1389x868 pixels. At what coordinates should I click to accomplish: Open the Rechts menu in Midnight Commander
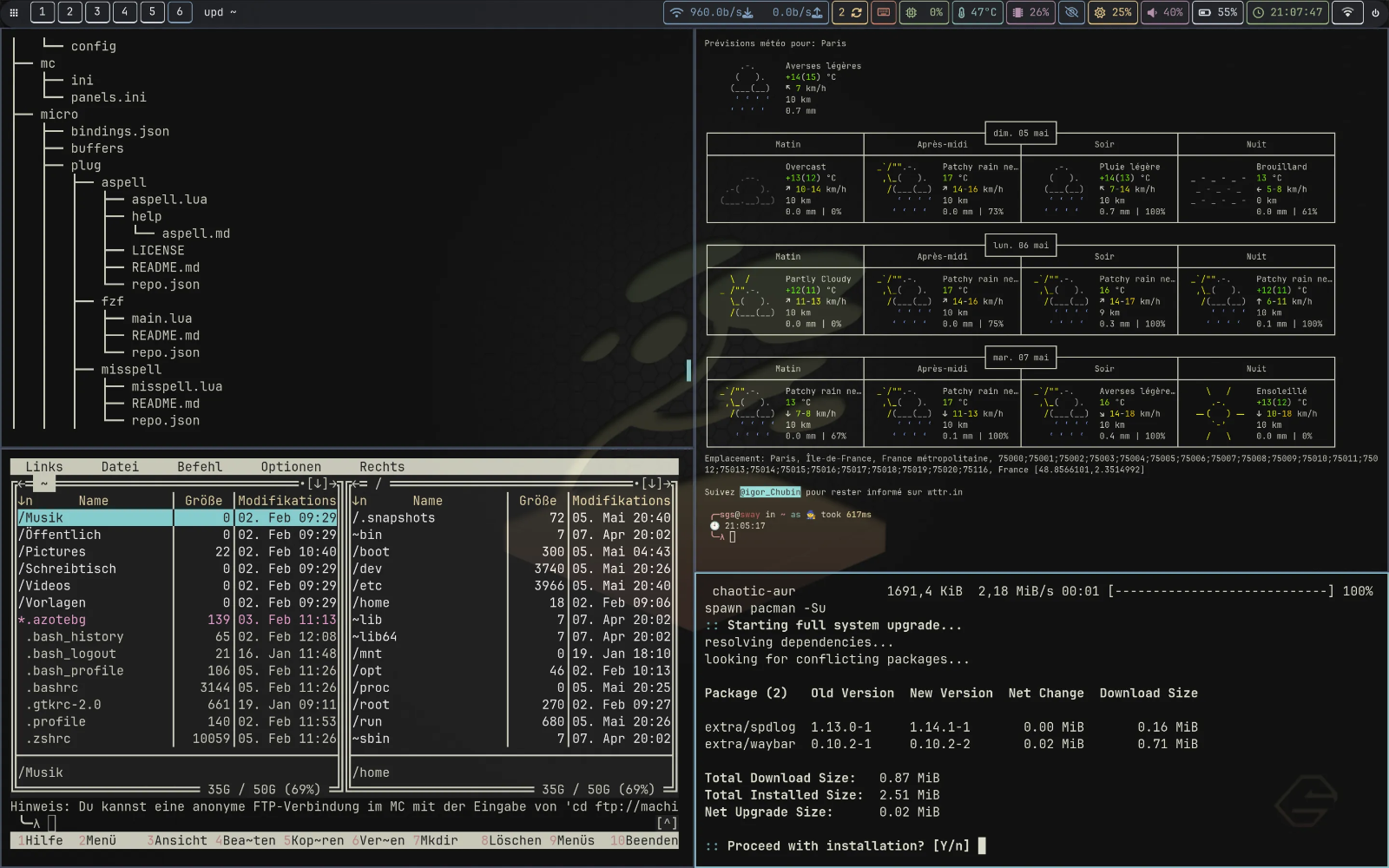(x=382, y=467)
